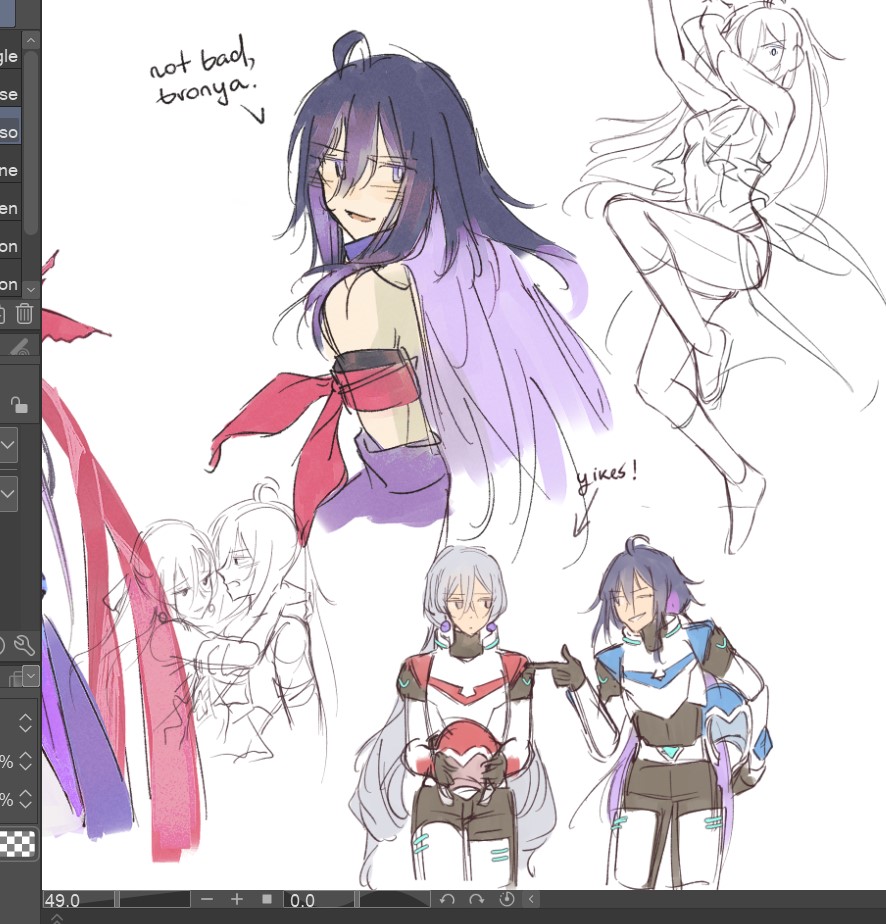Viewport: 886px width, 924px height.
Task: Open the wrench settings icon
Action: point(24,646)
